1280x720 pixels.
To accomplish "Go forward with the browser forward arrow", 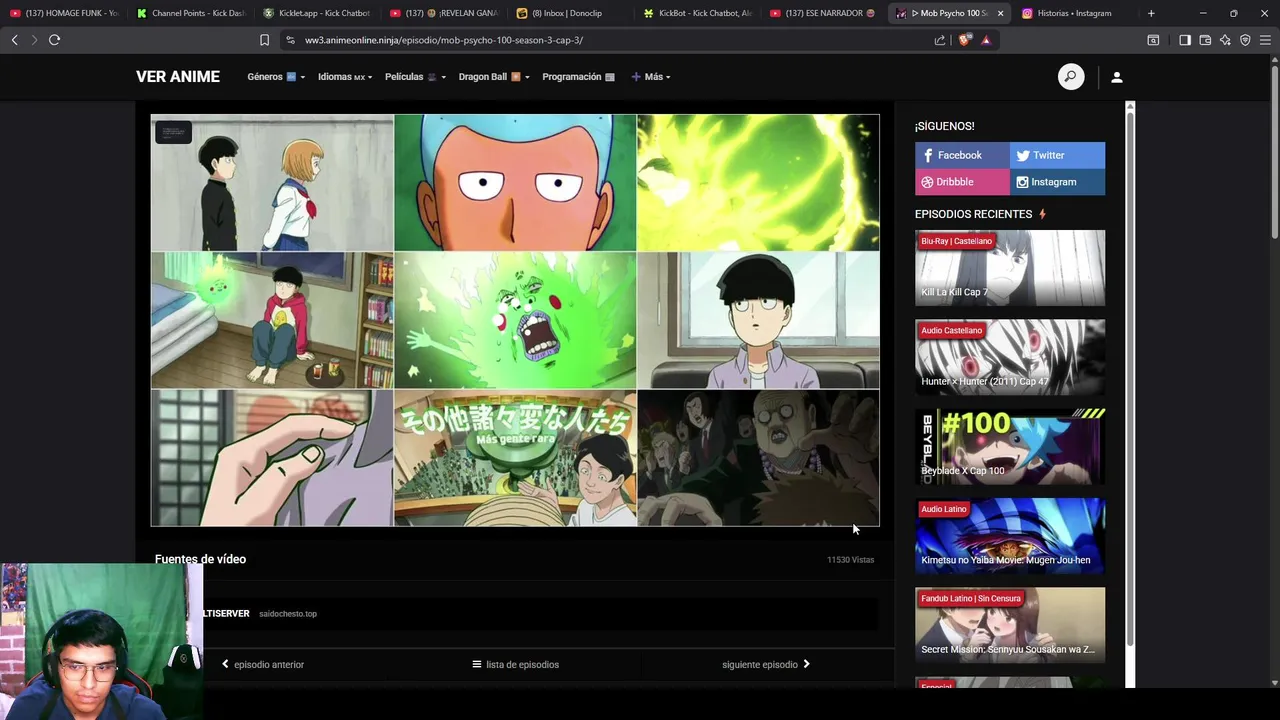I will click(34, 40).
